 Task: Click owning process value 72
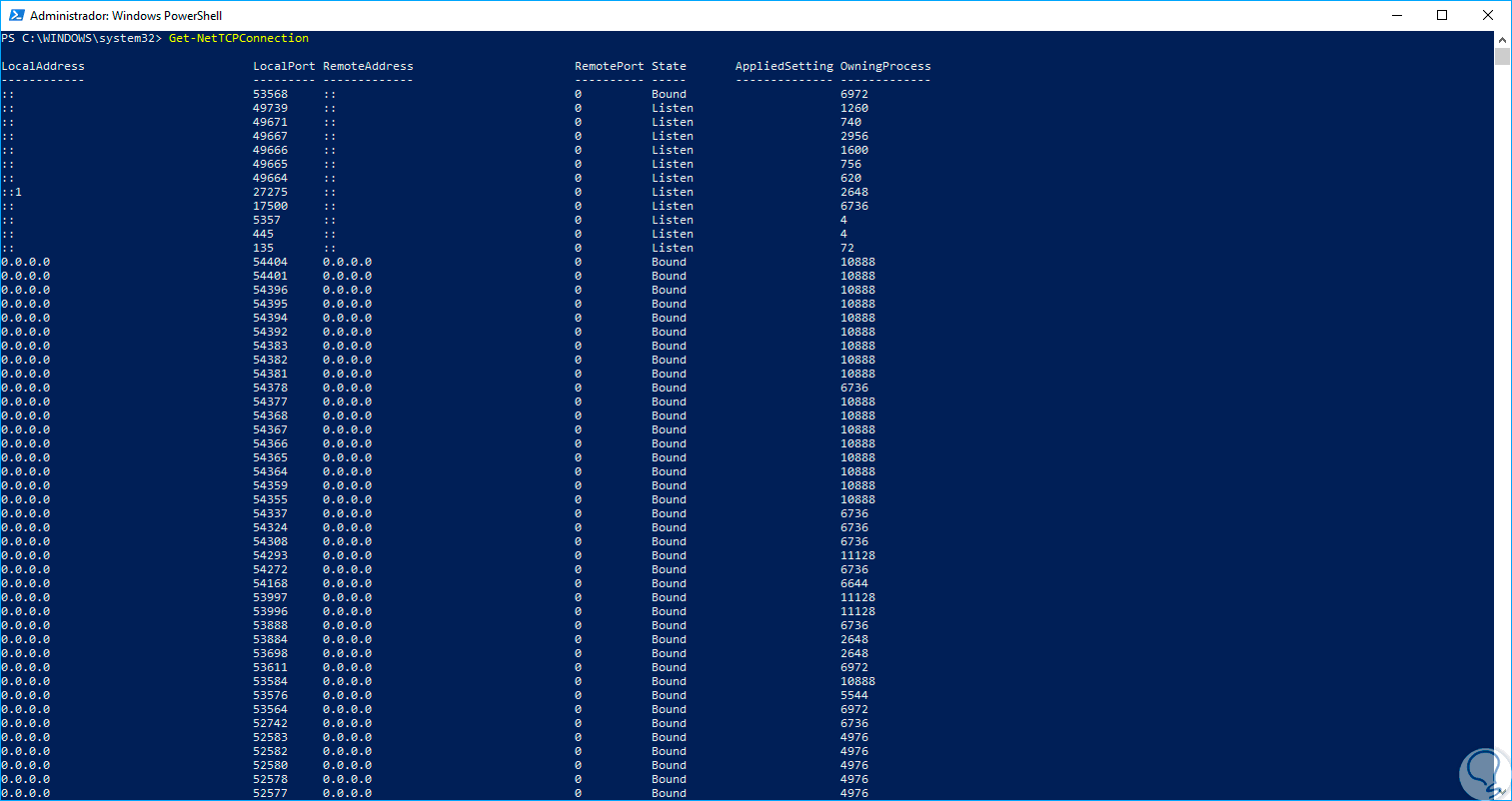tap(847, 248)
